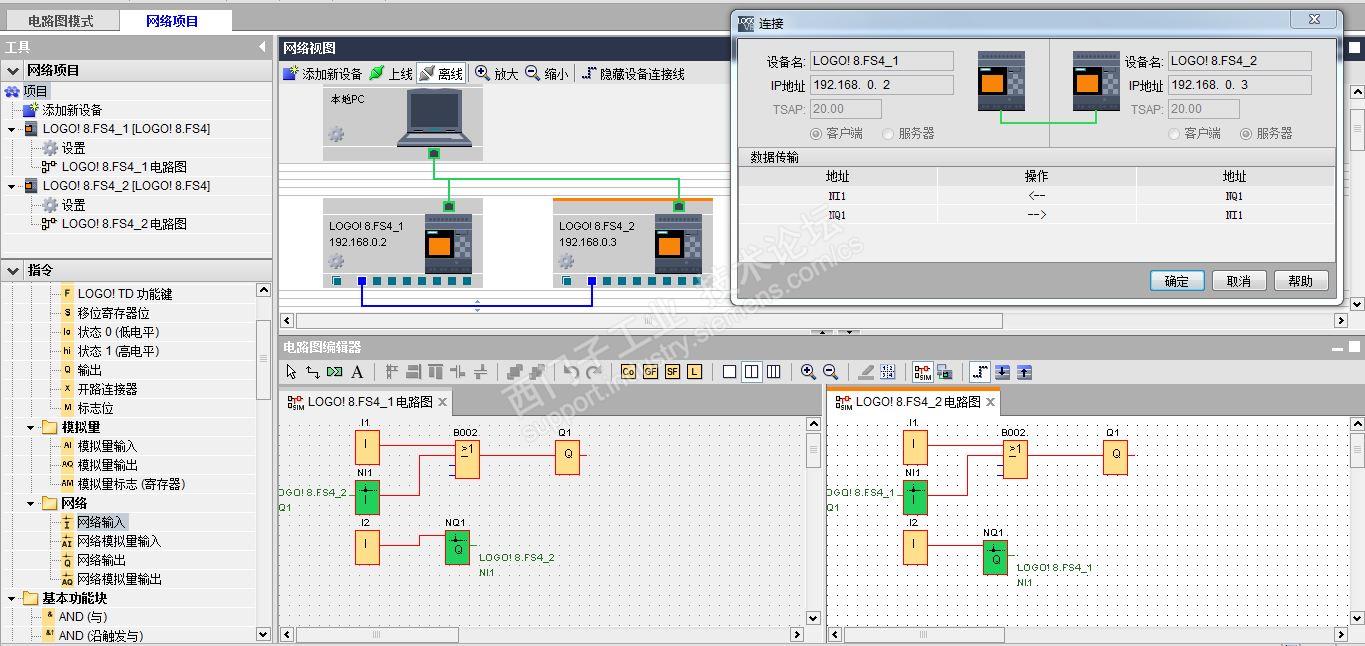Switch to single window layout
The image size is (1365, 646).
click(729, 372)
